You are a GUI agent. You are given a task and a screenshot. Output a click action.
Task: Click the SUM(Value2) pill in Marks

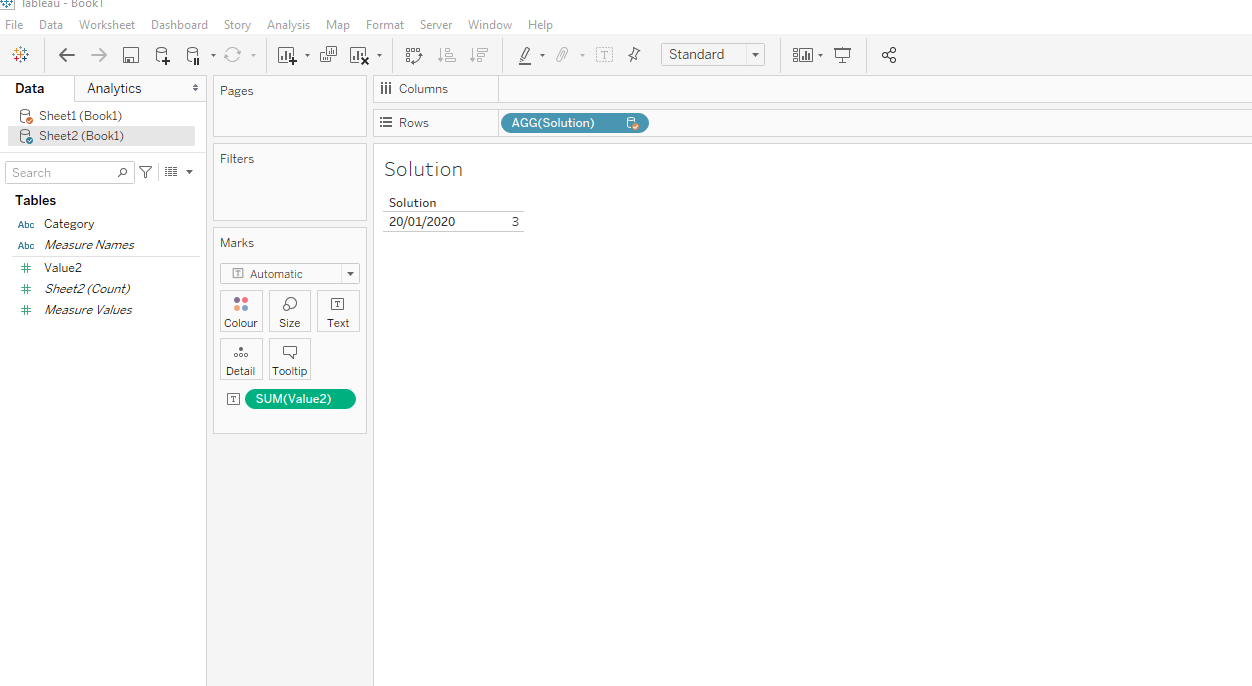click(x=300, y=399)
